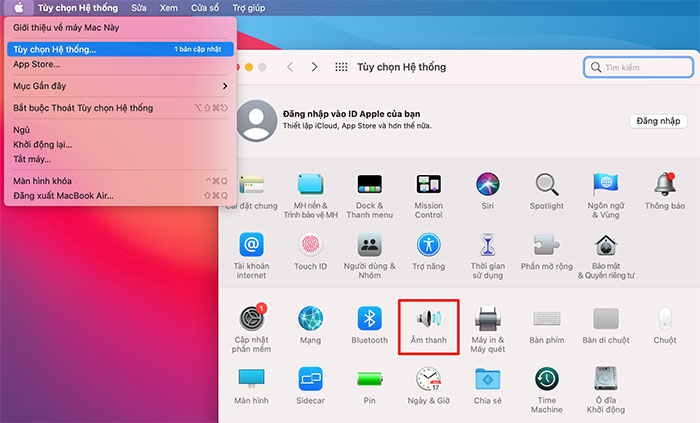Focus the Tìm kiếm search field

click(638, 67)
